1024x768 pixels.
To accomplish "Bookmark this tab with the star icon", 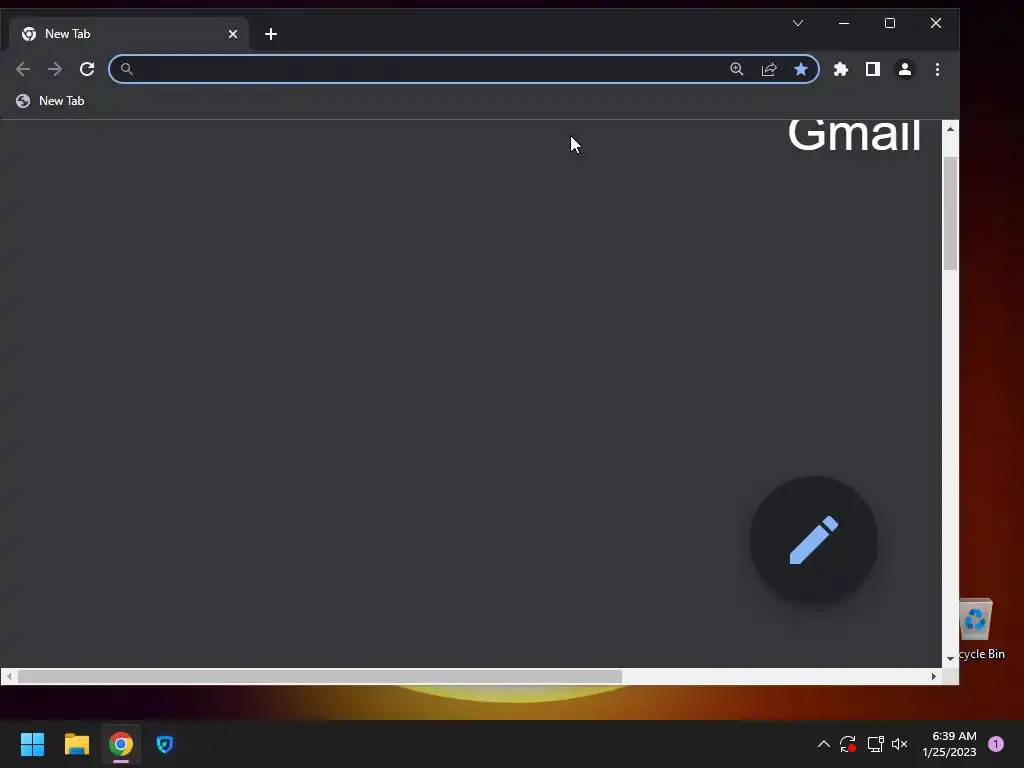I will 801,69.
